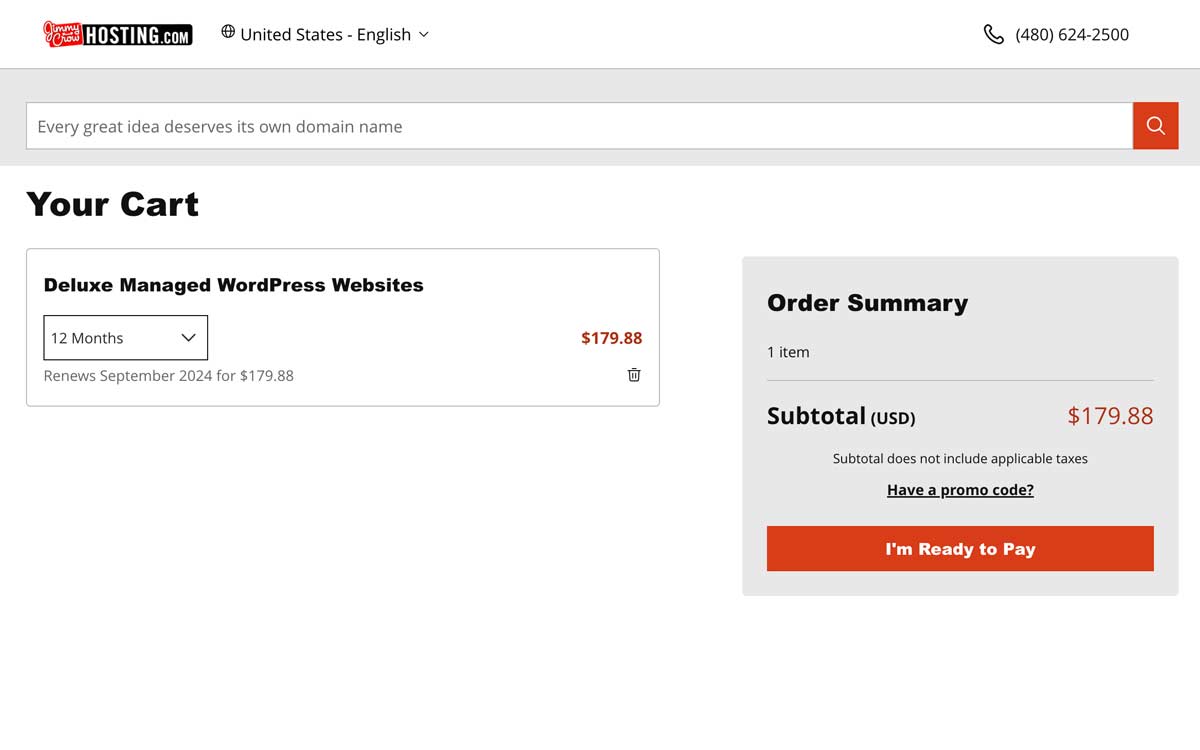Click the Order Summary heading
Image resolution: width=1200 pixels, height=750 pixels.
(867, 303)
